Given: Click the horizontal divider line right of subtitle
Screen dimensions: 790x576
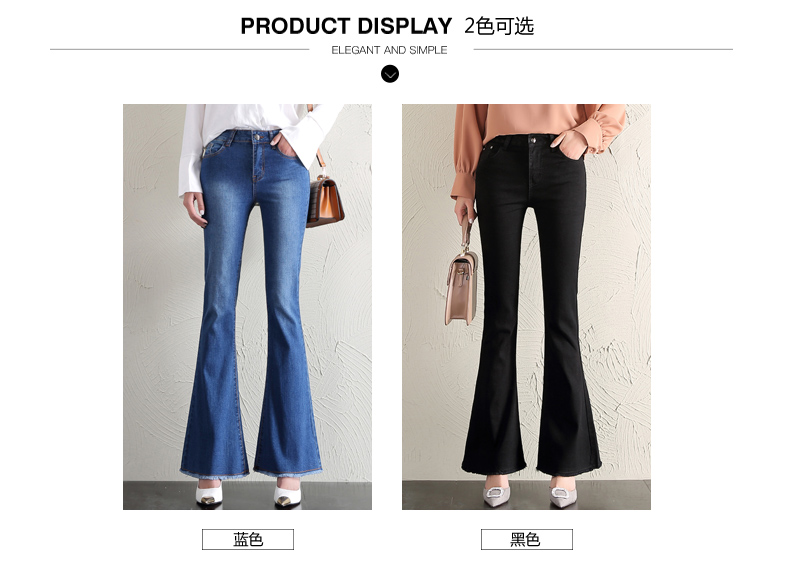Looking at the screenshot, I should pyautogui.click(x=603, y=49).
